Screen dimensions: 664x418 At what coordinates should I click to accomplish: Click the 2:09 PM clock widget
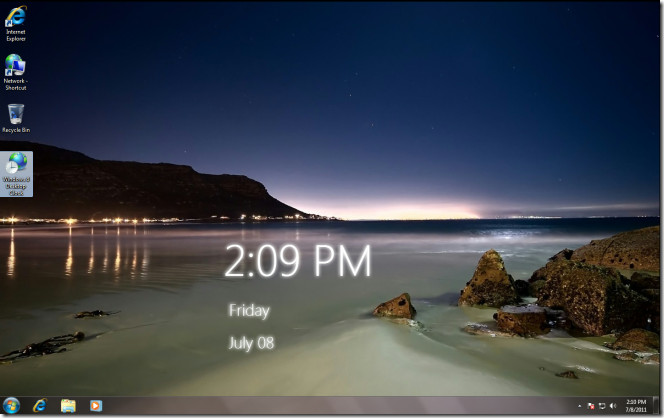point(298,261)
